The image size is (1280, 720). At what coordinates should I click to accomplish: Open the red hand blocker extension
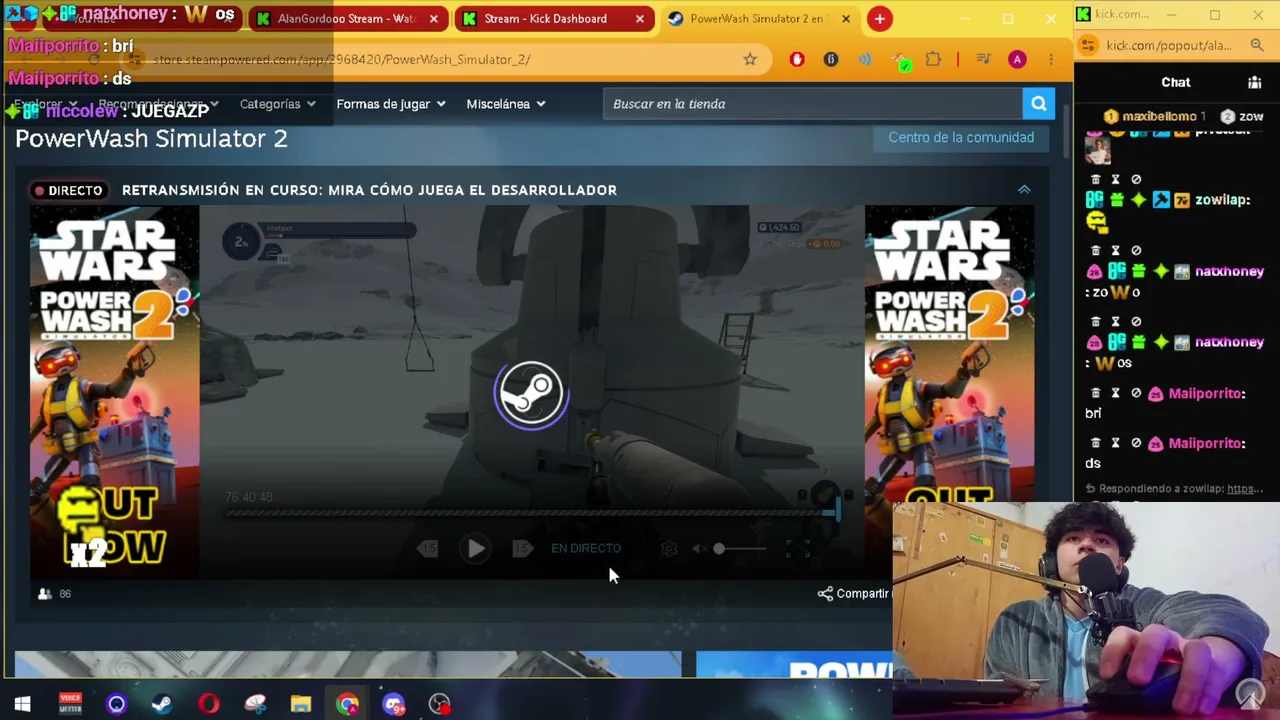pos(797,60)
